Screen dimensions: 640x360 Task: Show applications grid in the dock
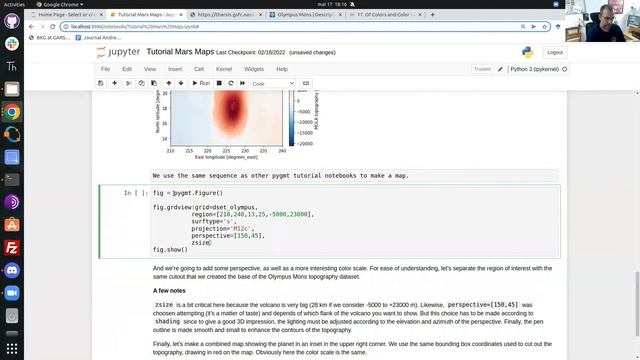coord(12,349)
